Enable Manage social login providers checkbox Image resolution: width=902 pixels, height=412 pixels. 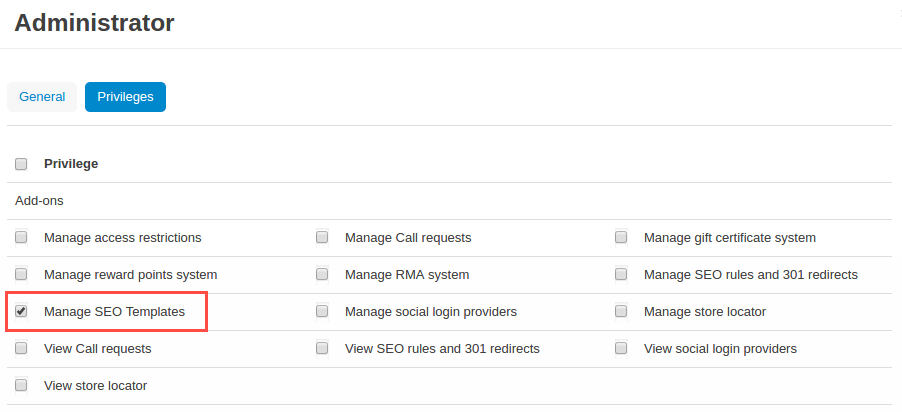[x=322, y=311]
